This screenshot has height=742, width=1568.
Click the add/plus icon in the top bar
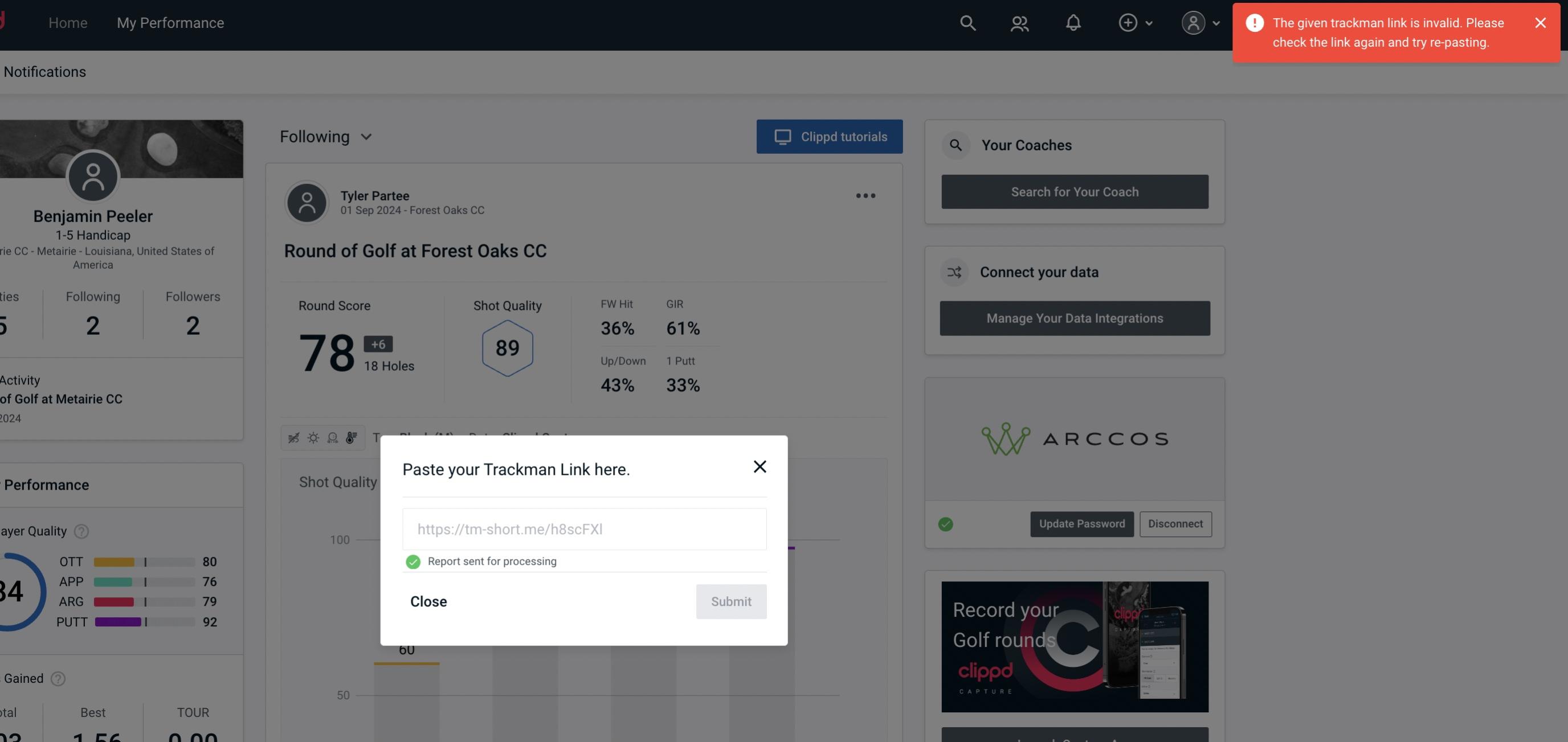pos(1128,22)
